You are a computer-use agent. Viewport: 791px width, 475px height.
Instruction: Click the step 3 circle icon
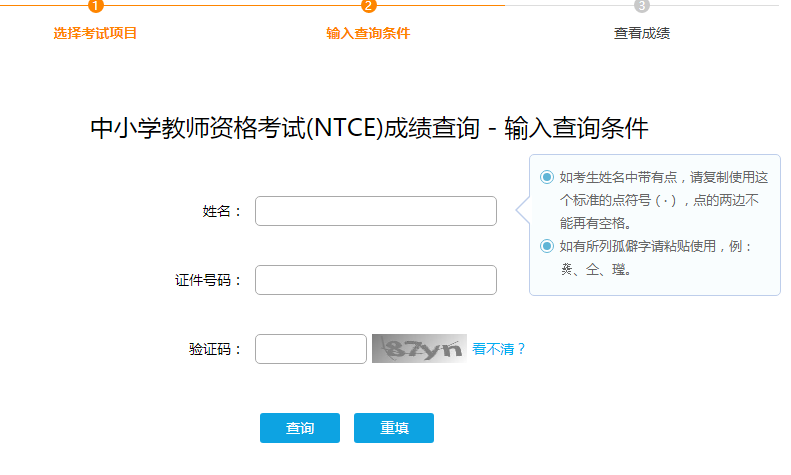(x=641, y=5)
